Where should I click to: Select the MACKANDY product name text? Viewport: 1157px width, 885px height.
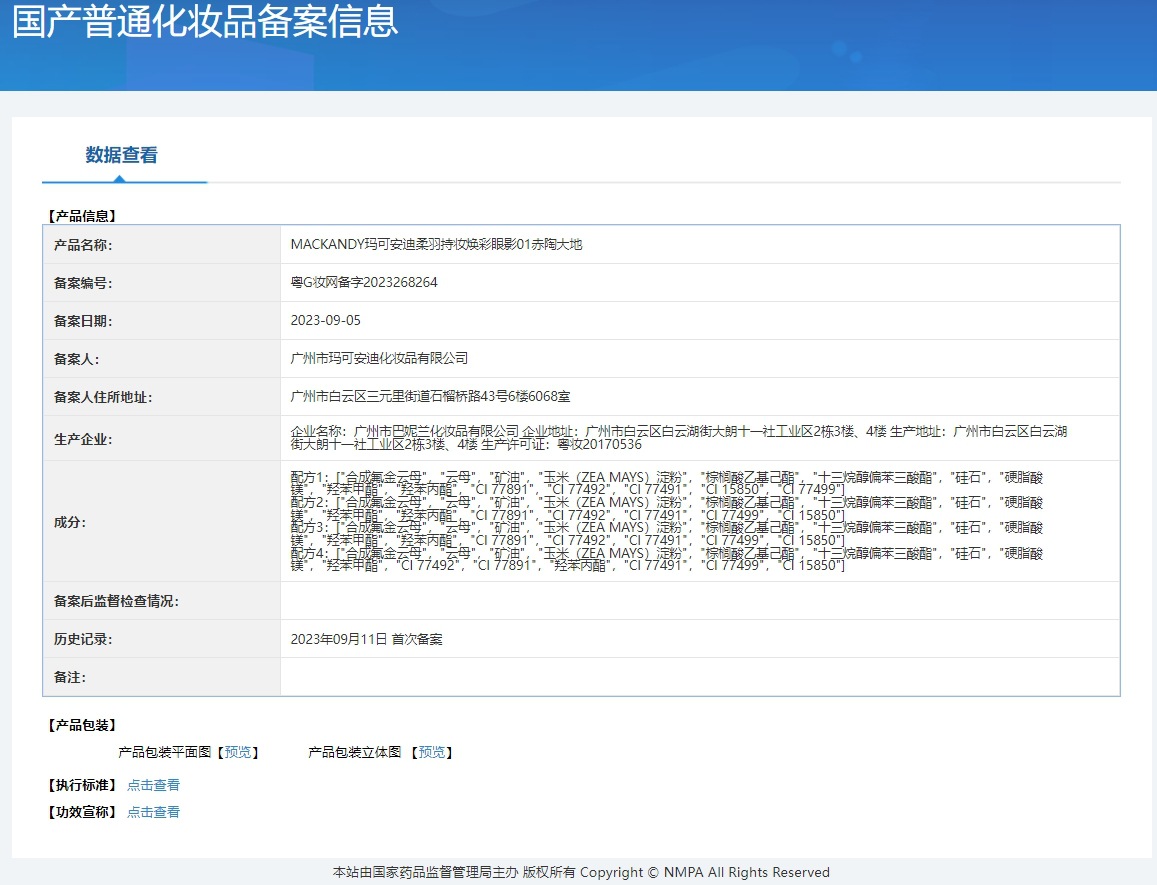click(x=435, y=244)
